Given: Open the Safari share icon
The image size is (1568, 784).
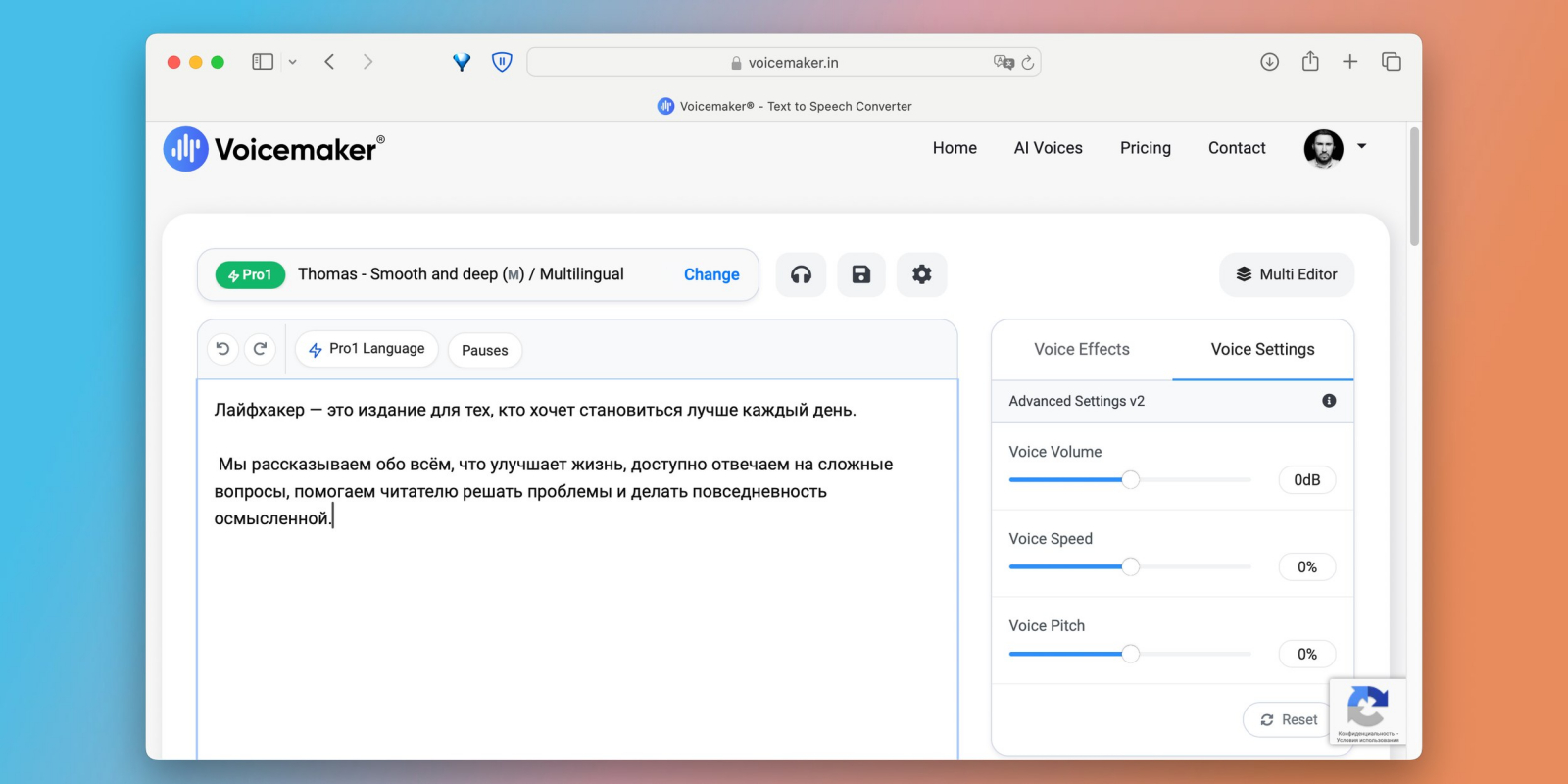Looking at the screenshot, I should click(1310, 62).
